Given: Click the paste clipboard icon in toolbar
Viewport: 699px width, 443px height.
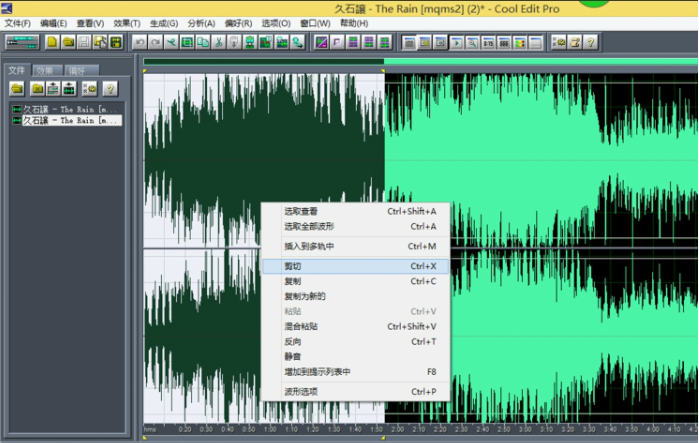Looking at the screenshot, I should (234, 42).
